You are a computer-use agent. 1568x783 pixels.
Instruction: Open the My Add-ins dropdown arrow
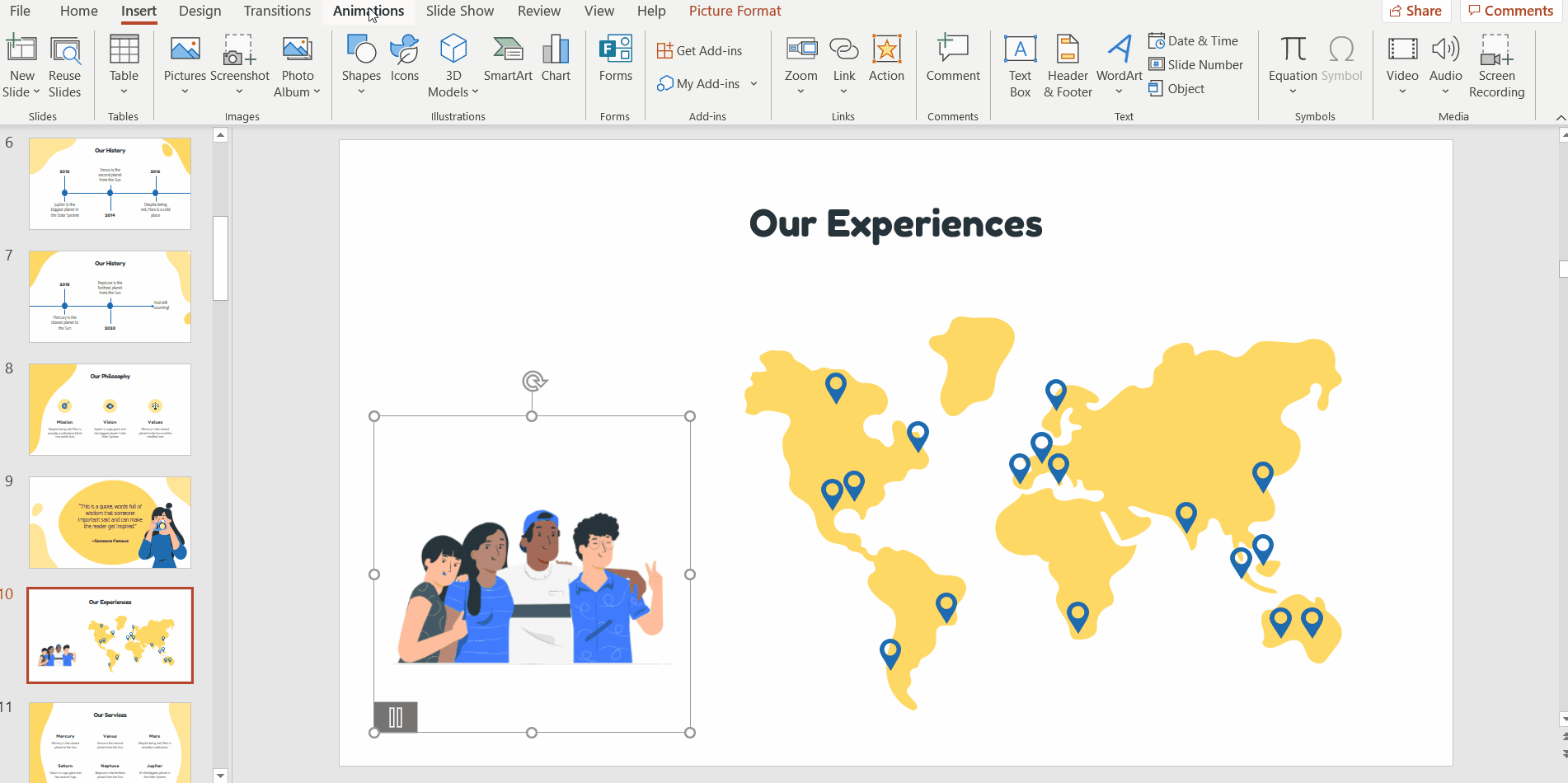click(753, 84)
